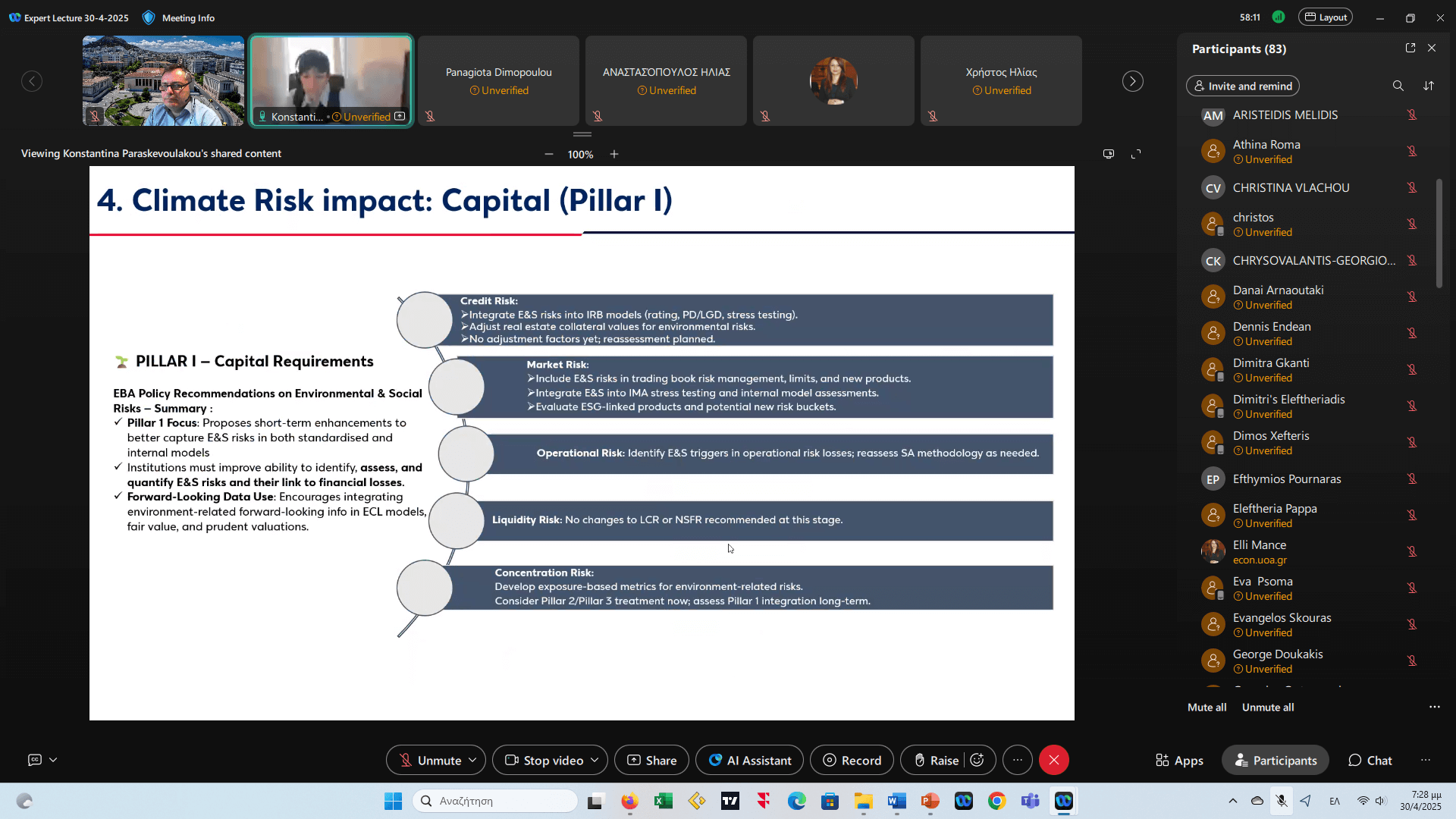Open the Meeting Info shield icon
The image size is (1456, 819).
[x=149, y=17]
